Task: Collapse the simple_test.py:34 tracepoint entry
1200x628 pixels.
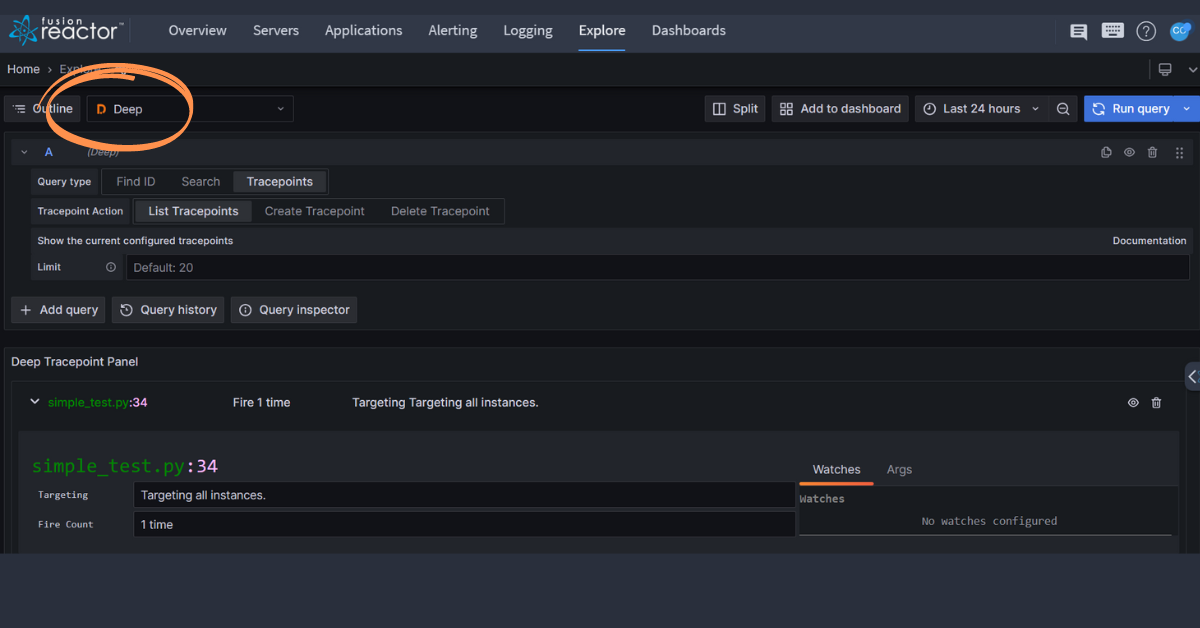Action: [34, 402]
